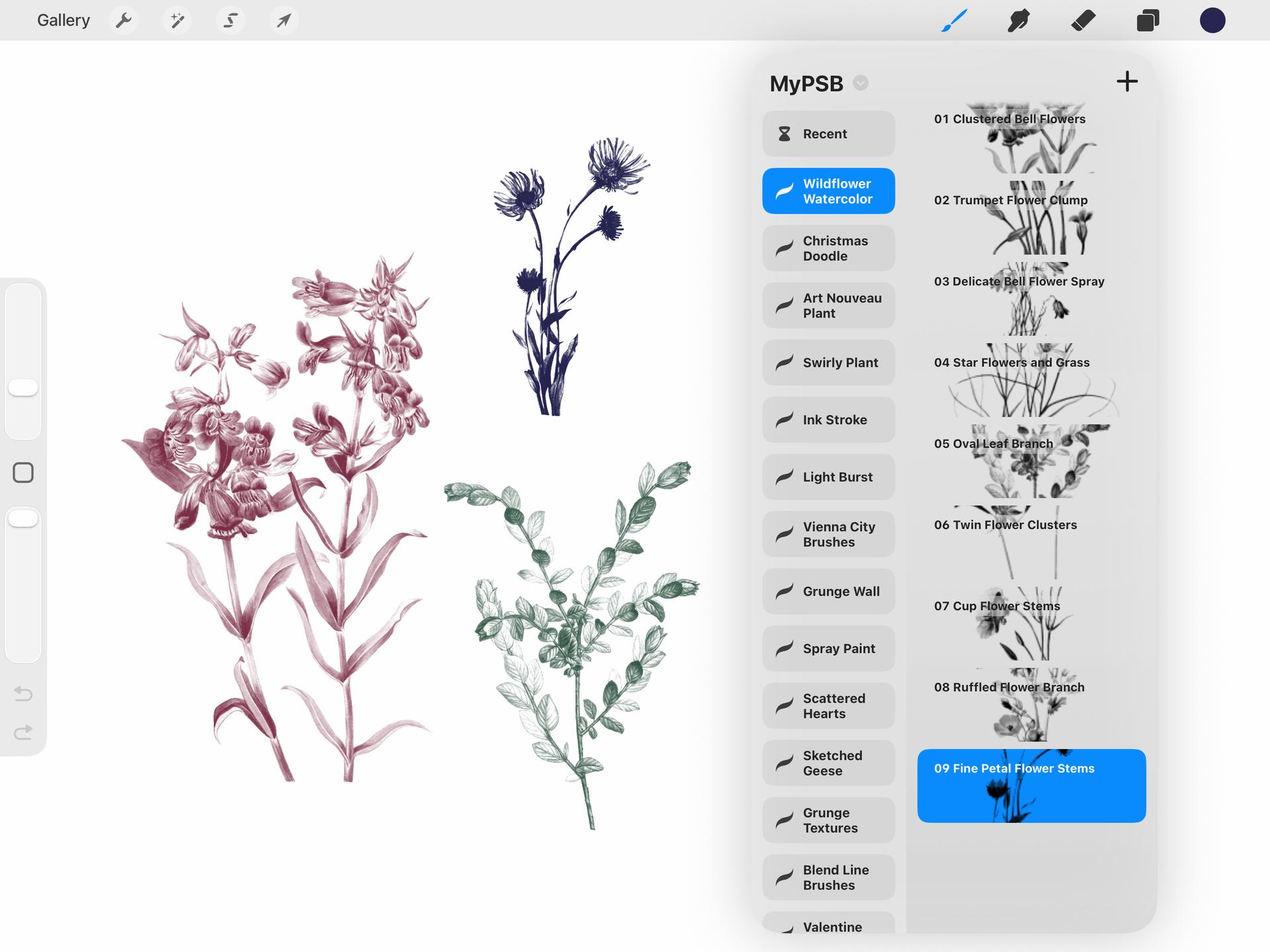1270x952 pixels.
Task: Tap the navy cornflower stamp on canvas
Action: point(572,276)
